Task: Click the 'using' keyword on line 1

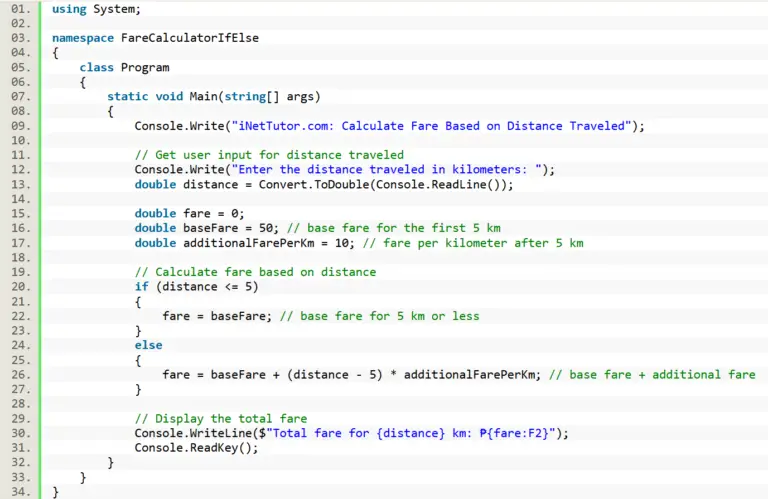Action: 69,9
